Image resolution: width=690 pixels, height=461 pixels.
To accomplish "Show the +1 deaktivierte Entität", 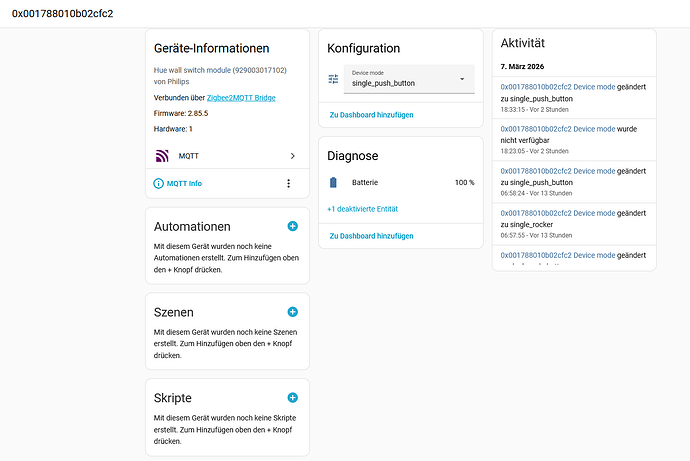I will [x=362, y=209].
